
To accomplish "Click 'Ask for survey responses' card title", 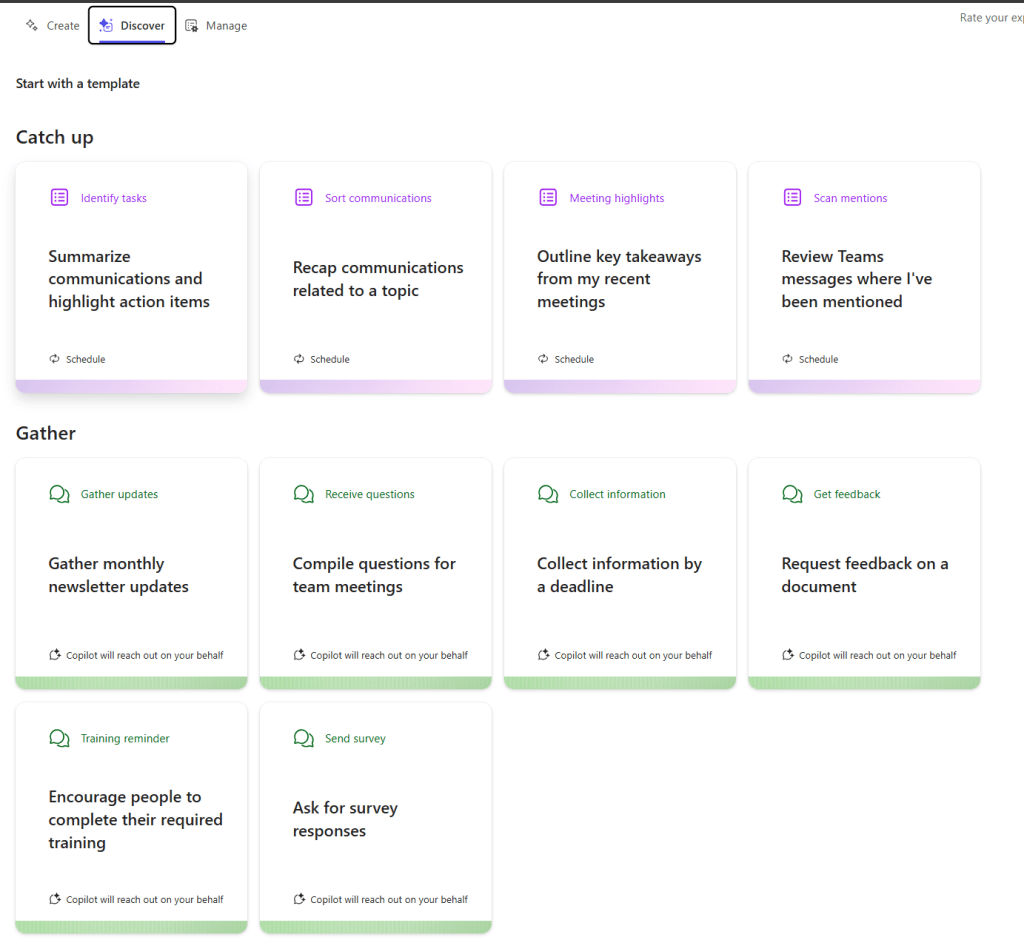I will click(345, 819).
